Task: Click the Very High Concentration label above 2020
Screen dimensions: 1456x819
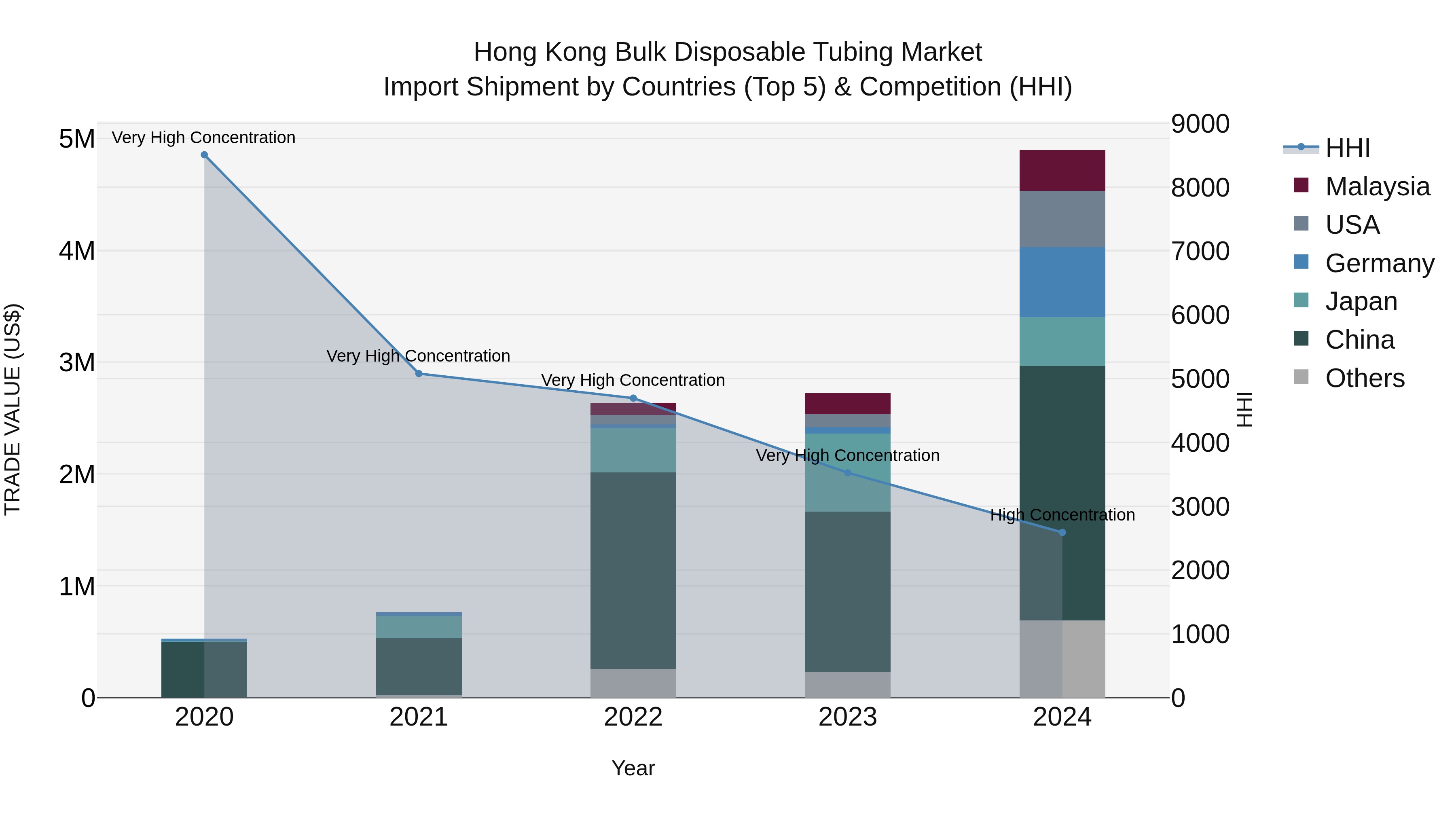Action: pyautogui.click(x=203, y=138)
